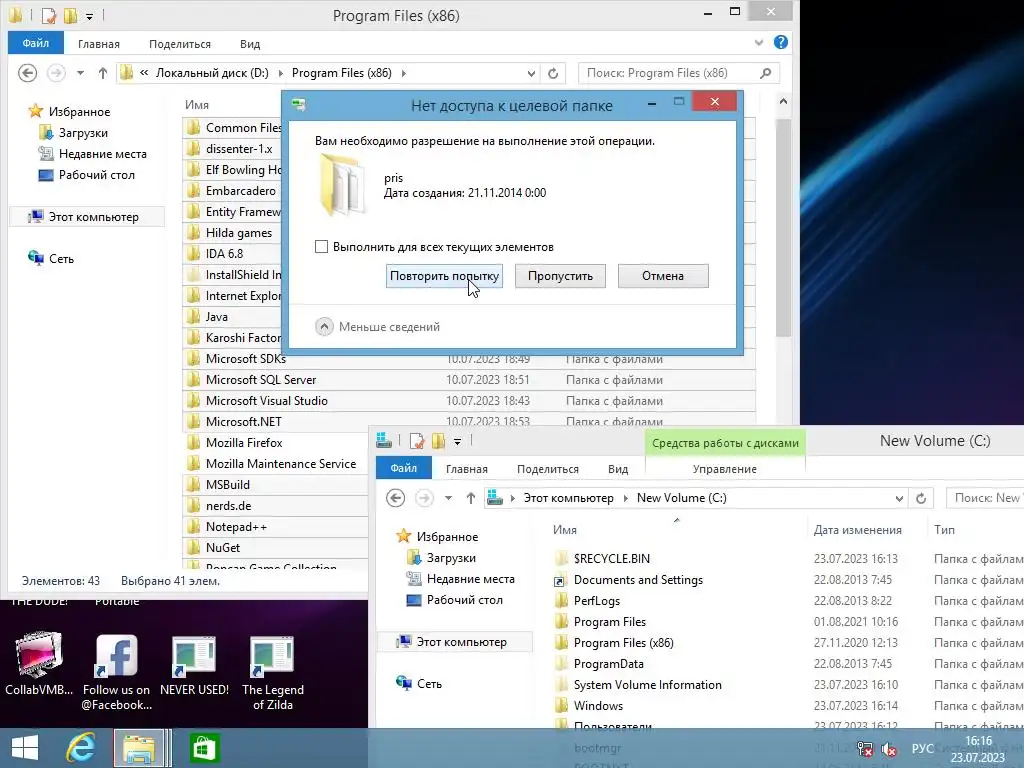Open Windows Store from the taskbar
The width and height of the screenshot is (1024, 768).
tap(204, 748)
